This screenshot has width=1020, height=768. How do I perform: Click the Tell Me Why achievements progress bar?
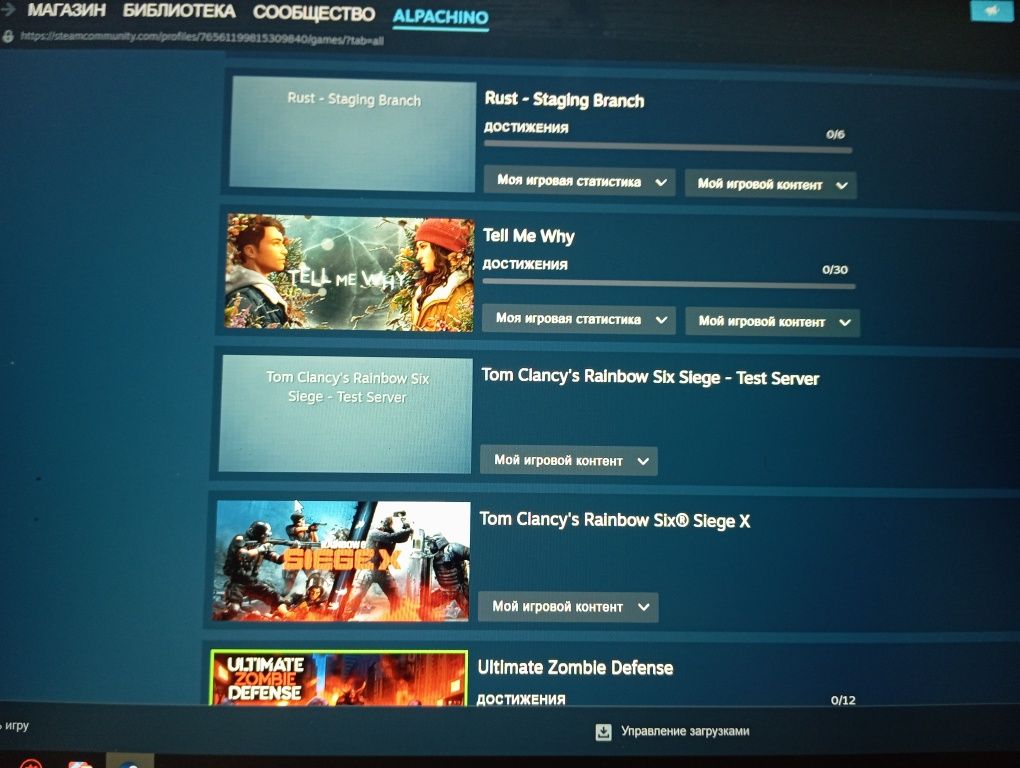point(669,284)
